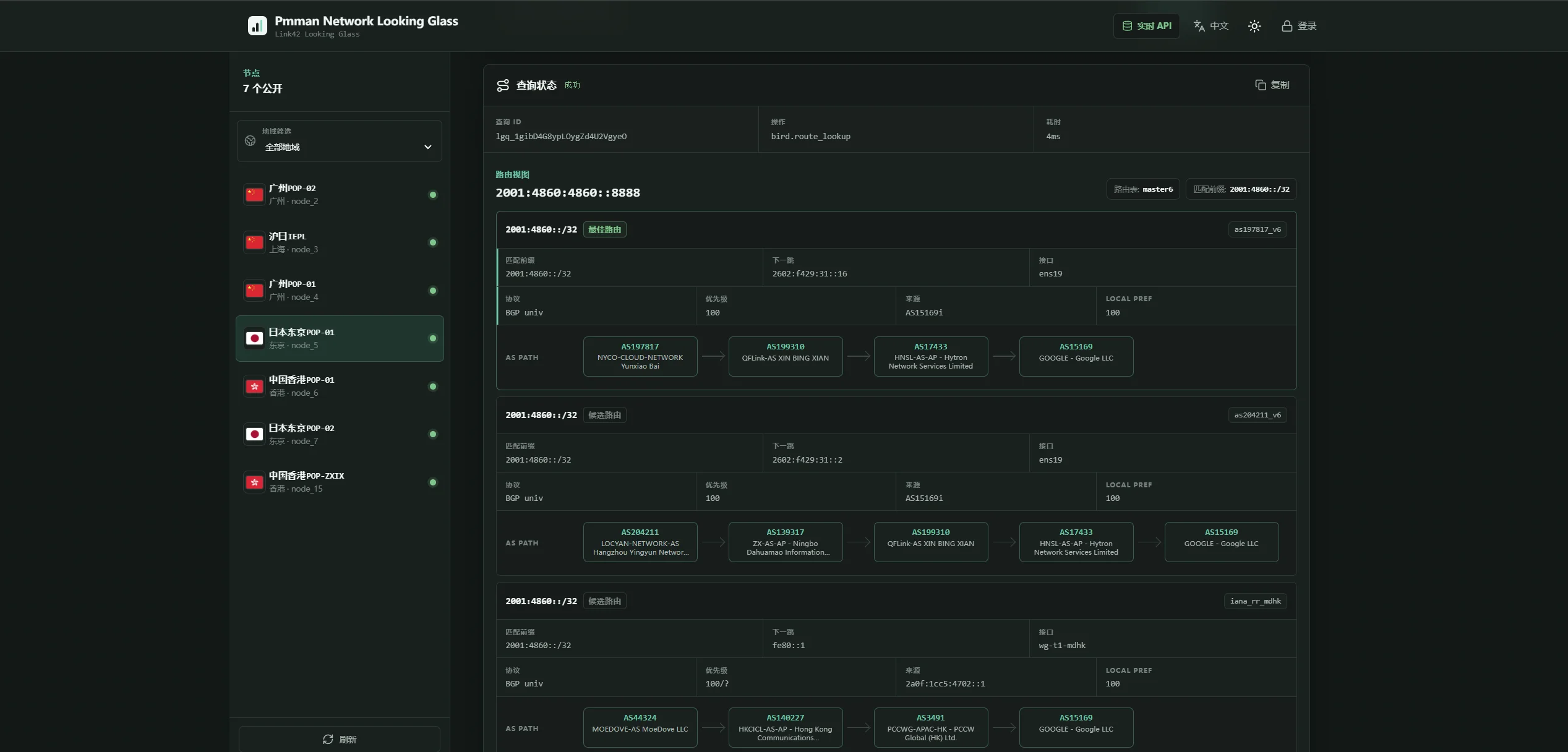Expand the 全部地域 region filter dropdown
Image resolution: width=1568 pixels, height=752 pixels.
tap(340, 141)
